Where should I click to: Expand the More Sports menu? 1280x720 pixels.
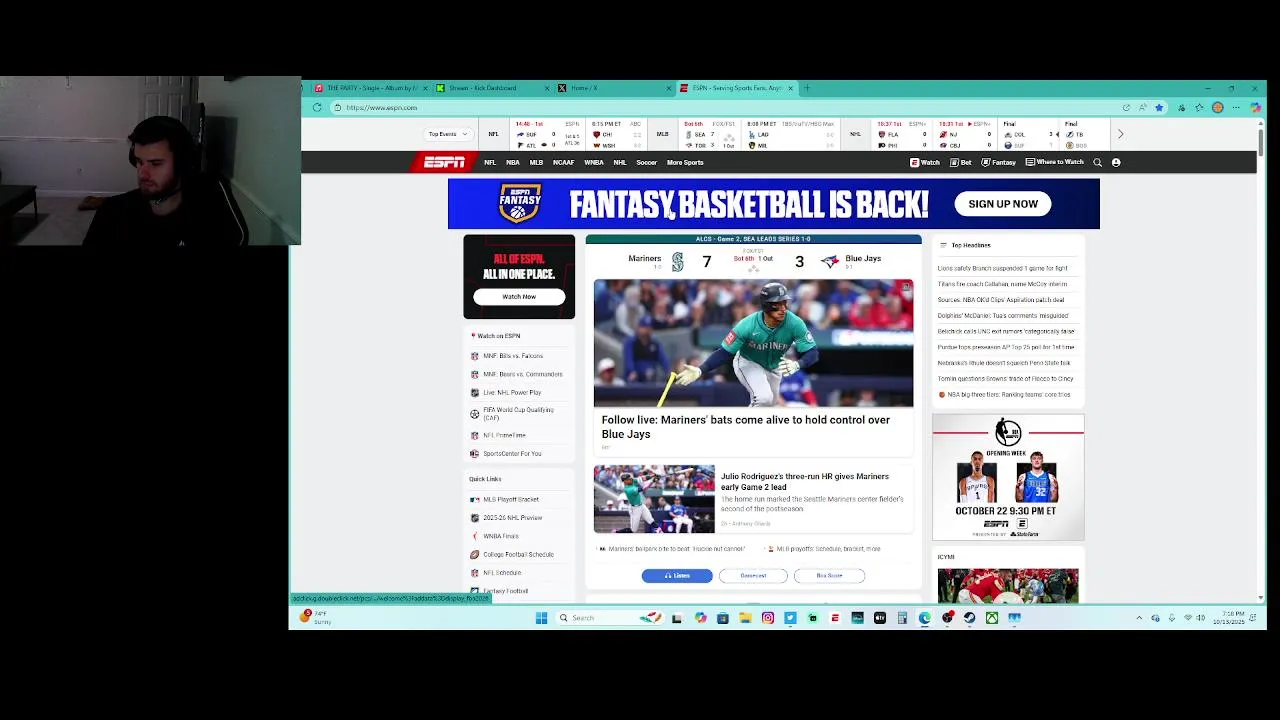click(x=685, y=162)
